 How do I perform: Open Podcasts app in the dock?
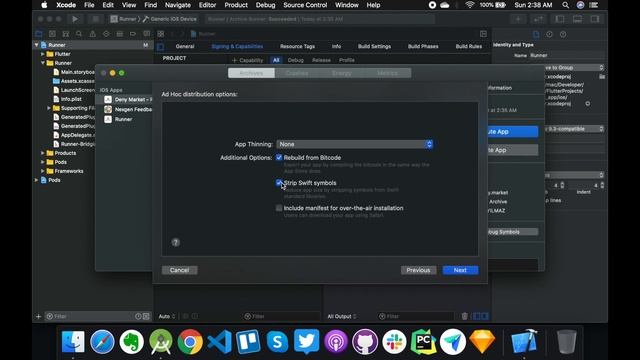point(336,341)
